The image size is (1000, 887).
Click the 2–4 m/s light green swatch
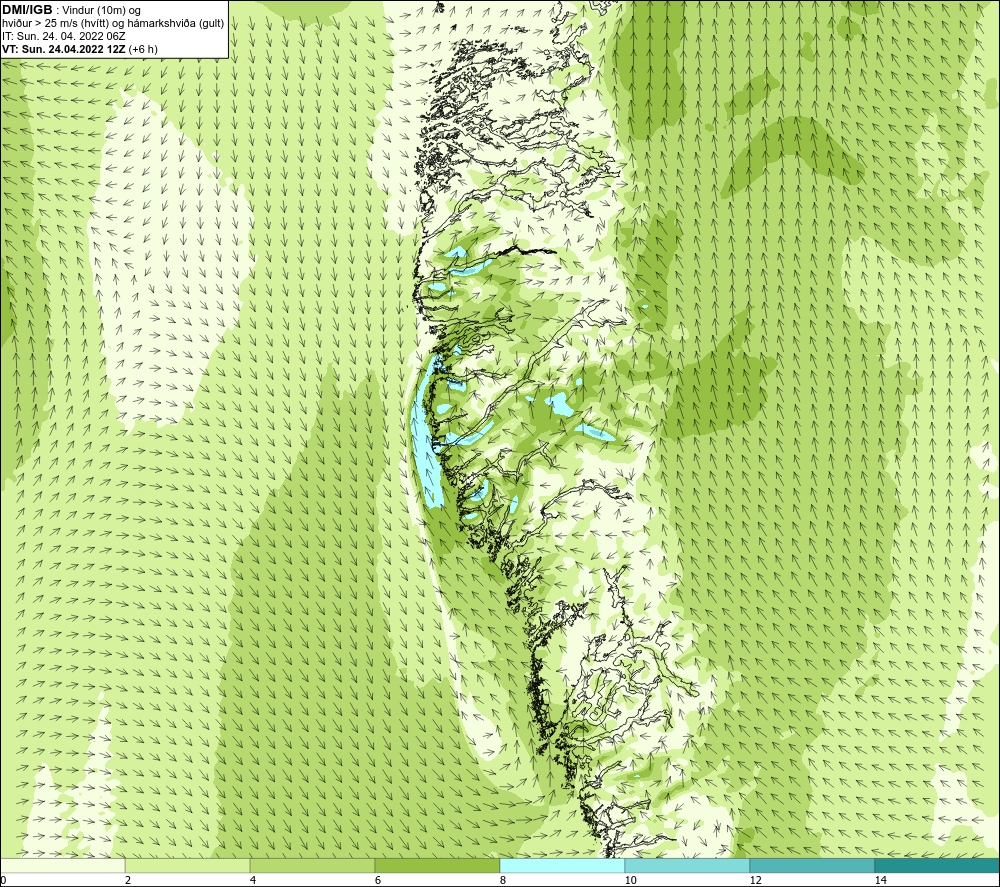(188, 865)
